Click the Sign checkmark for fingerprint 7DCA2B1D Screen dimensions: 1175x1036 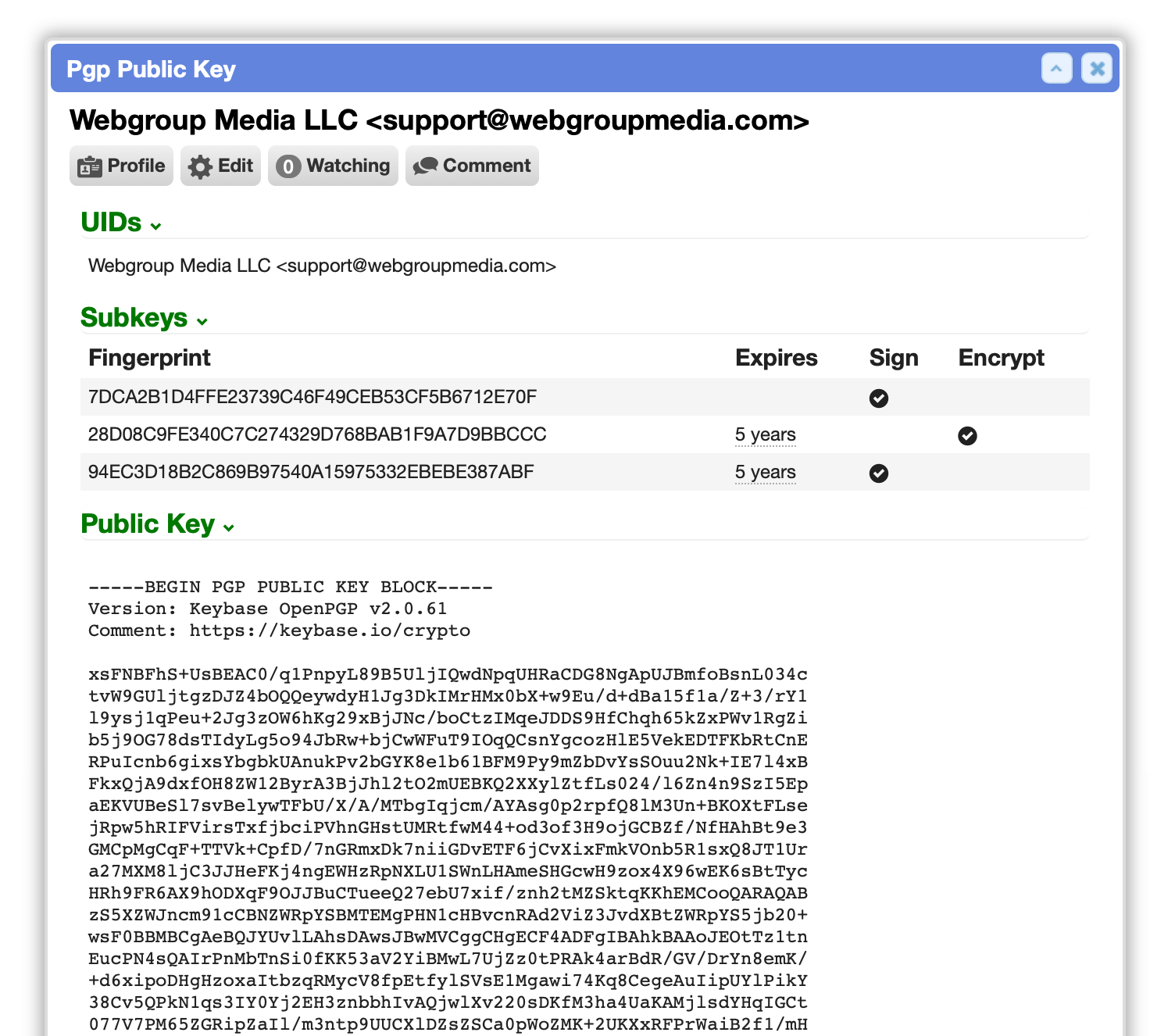point(879,398)
